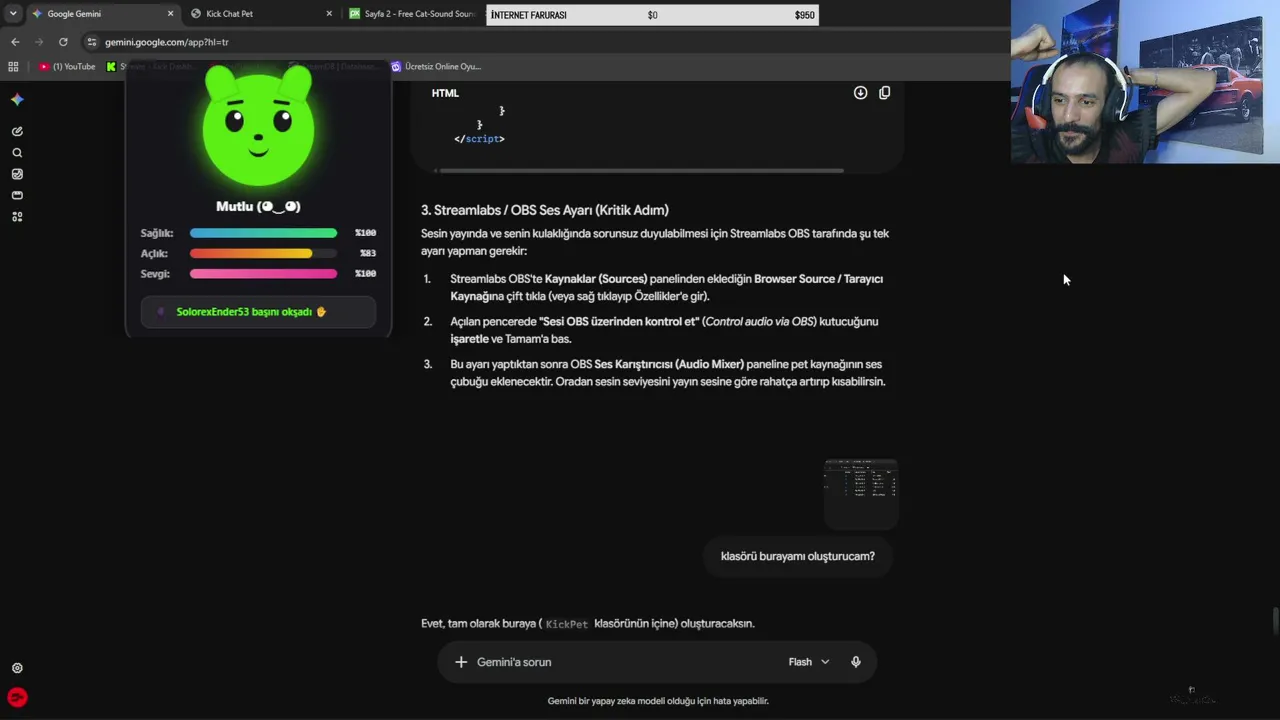Image resolution: width=1280 pixels, height=720 pixels.
Task: Click the 'Mutlu' mood label
Action: click(x=258, y=207)
